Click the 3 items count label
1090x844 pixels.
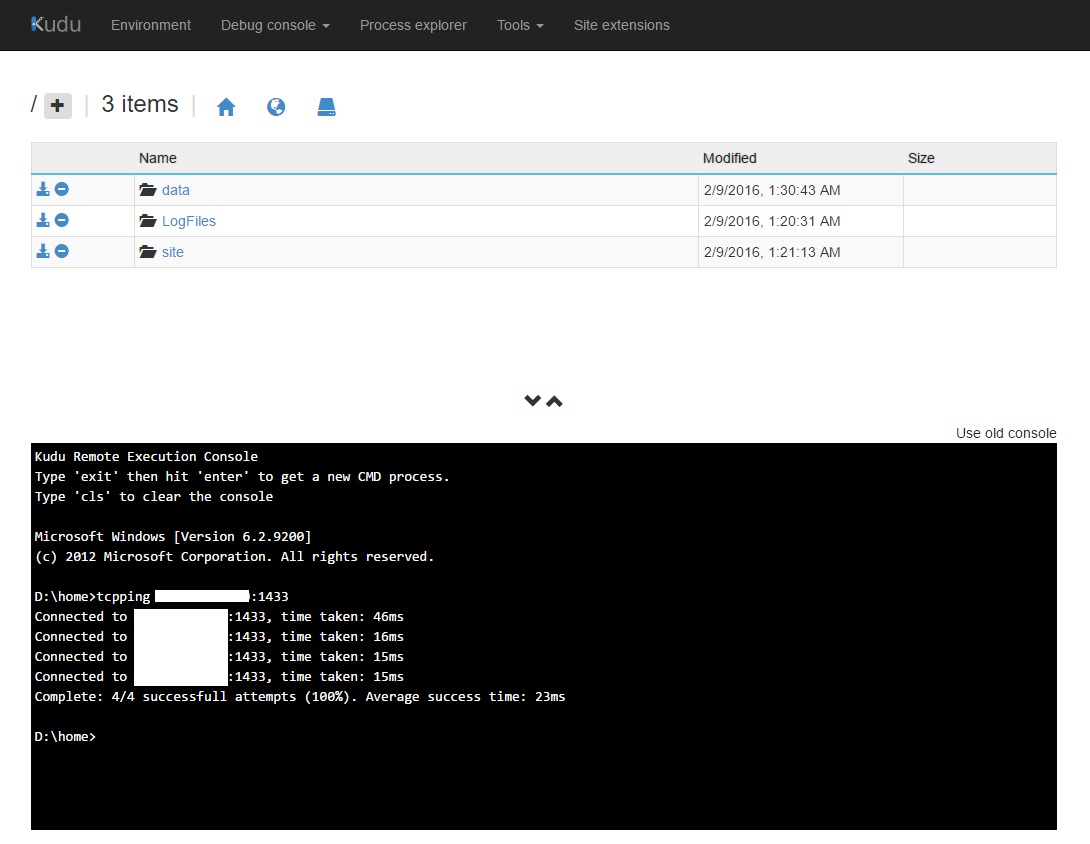tap(140, 104)
